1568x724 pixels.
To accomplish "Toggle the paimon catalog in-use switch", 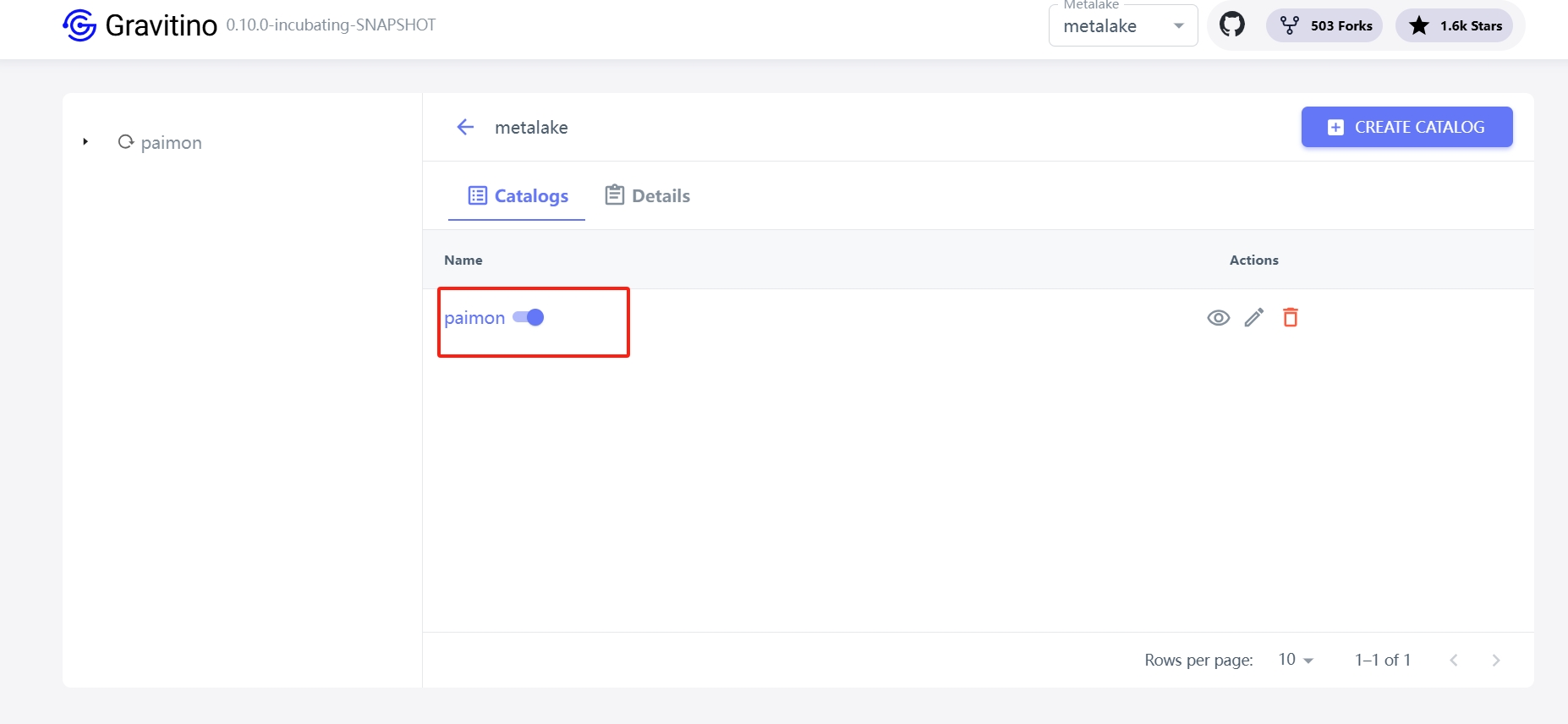I will [x=529, y=317].
